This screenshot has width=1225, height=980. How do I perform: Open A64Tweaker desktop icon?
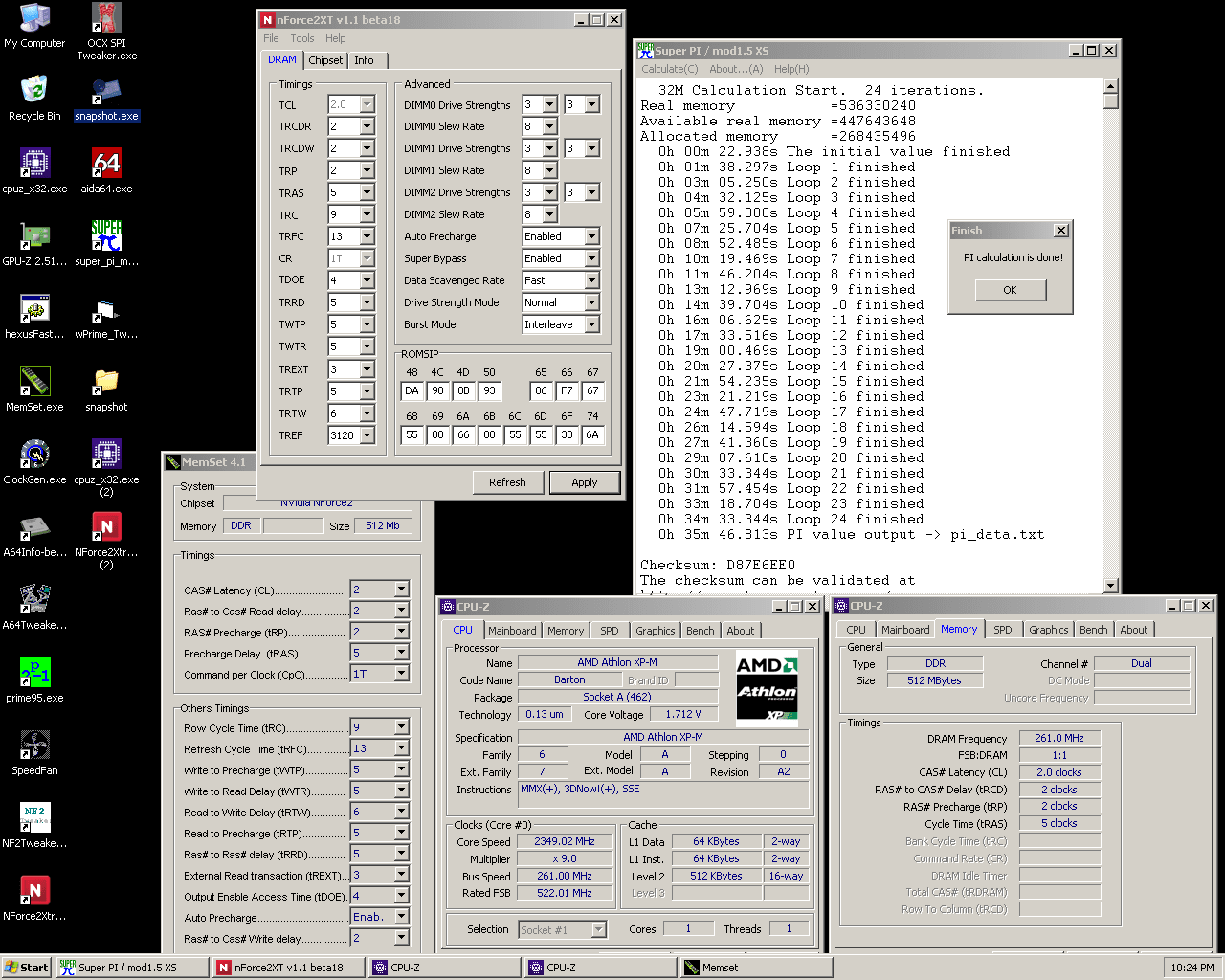point(34,600)
